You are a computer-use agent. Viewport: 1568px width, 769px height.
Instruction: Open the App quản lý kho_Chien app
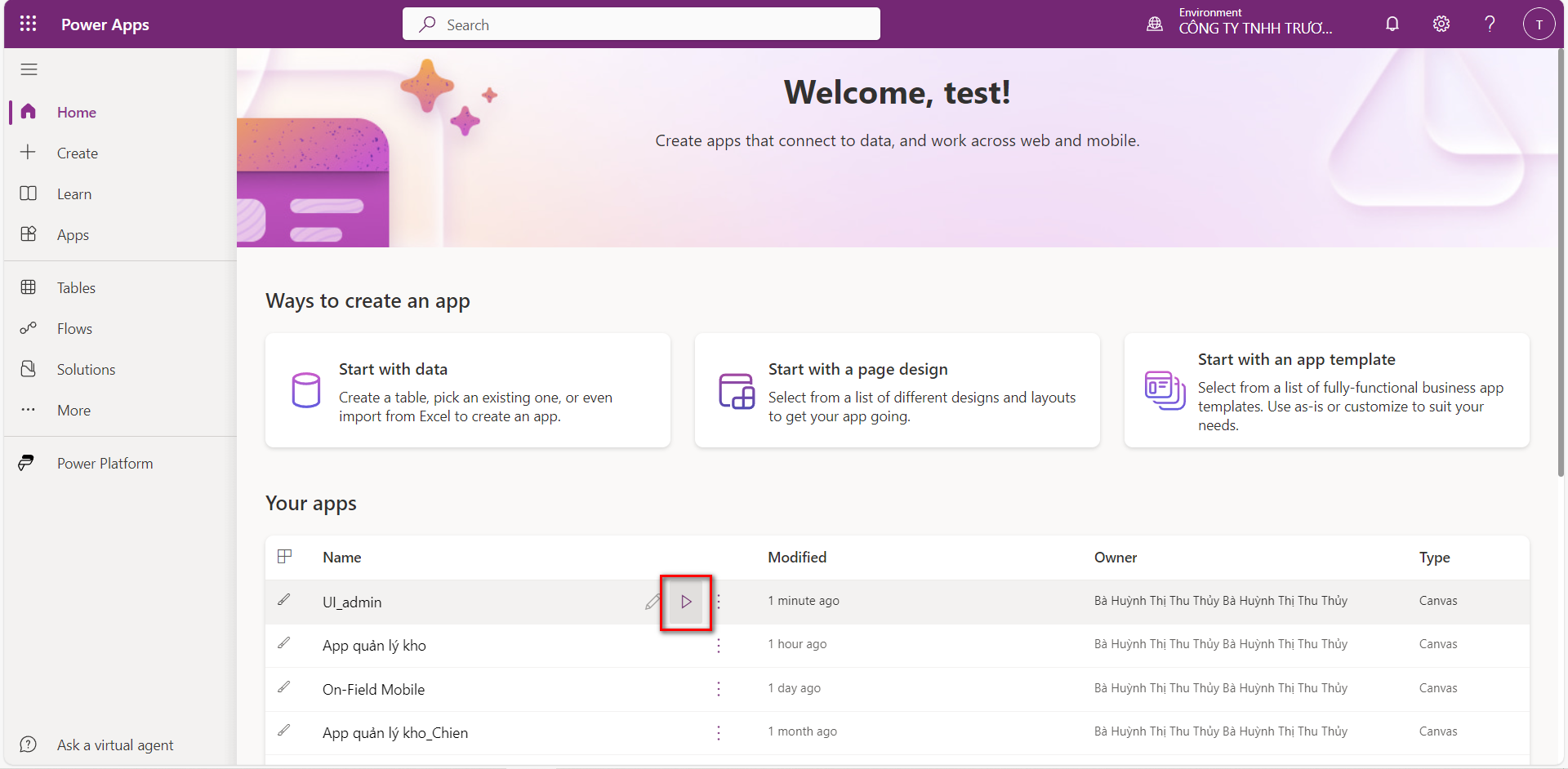pyautogui.click(x=395, y=733)
